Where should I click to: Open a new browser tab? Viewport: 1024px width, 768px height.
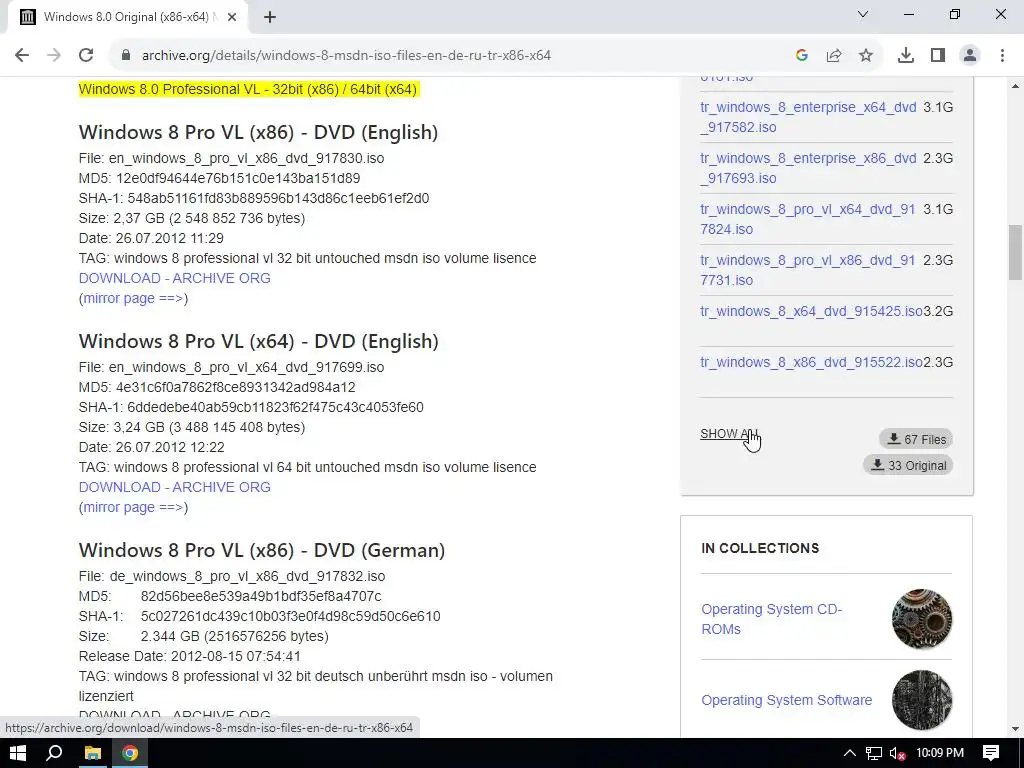click(x=270, y=18)
